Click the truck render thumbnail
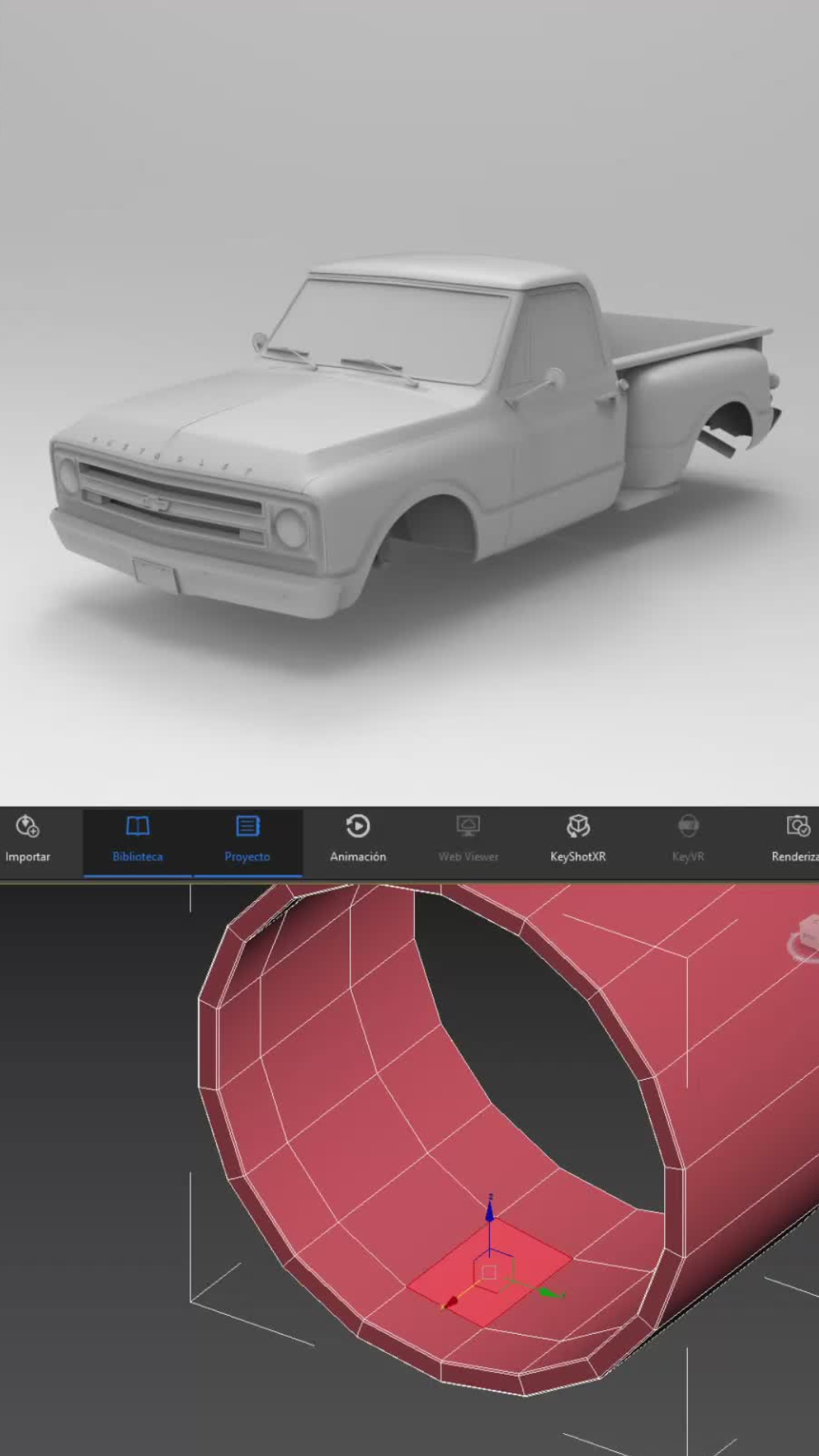 pyautogui.click(x=409, y=402)
